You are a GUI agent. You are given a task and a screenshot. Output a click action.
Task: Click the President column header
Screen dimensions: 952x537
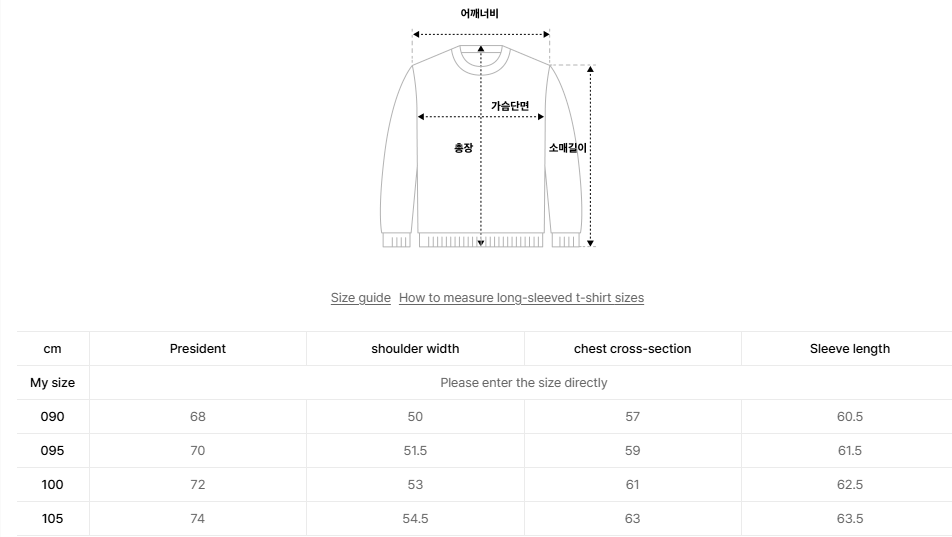click(197, 349)
